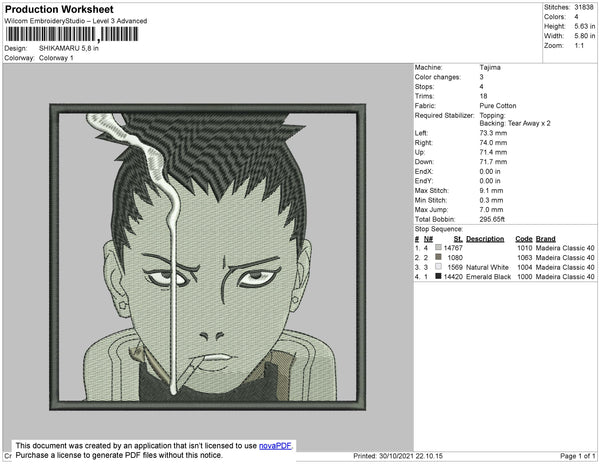Image resolution: width=600 pixels, height=464 pixels.
Task: Click Total Bobbin value '295.65ft'
Action: (x=492, y=219)
